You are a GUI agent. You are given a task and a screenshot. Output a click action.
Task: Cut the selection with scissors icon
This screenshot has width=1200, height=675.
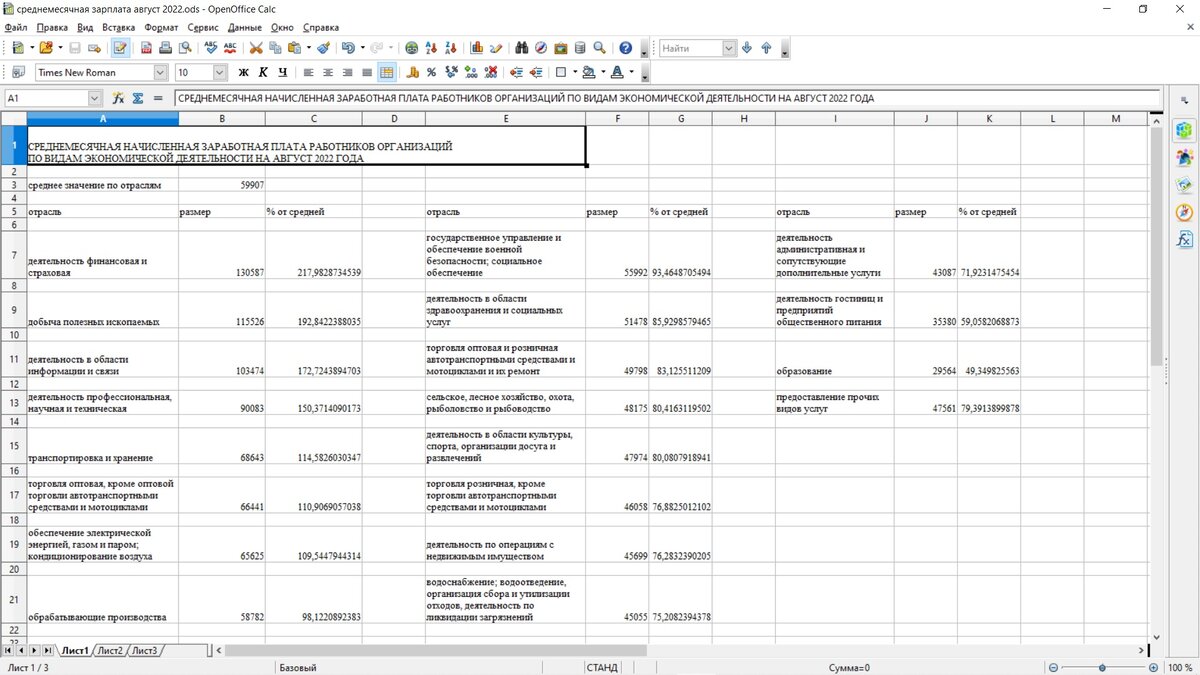click(x=256, y=48)
